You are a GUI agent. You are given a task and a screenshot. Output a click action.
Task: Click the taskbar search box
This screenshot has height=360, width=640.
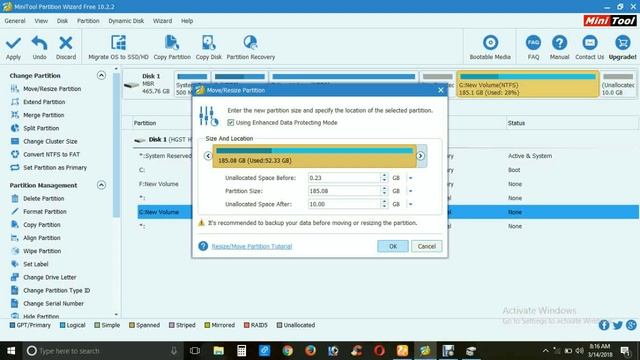(102, 351)
